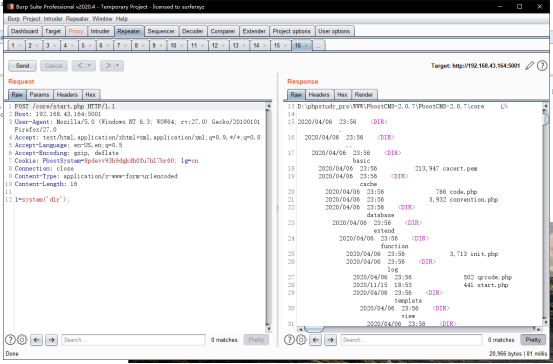
Task: Open request search settings gear icon
Action: [x=22, y=340]
